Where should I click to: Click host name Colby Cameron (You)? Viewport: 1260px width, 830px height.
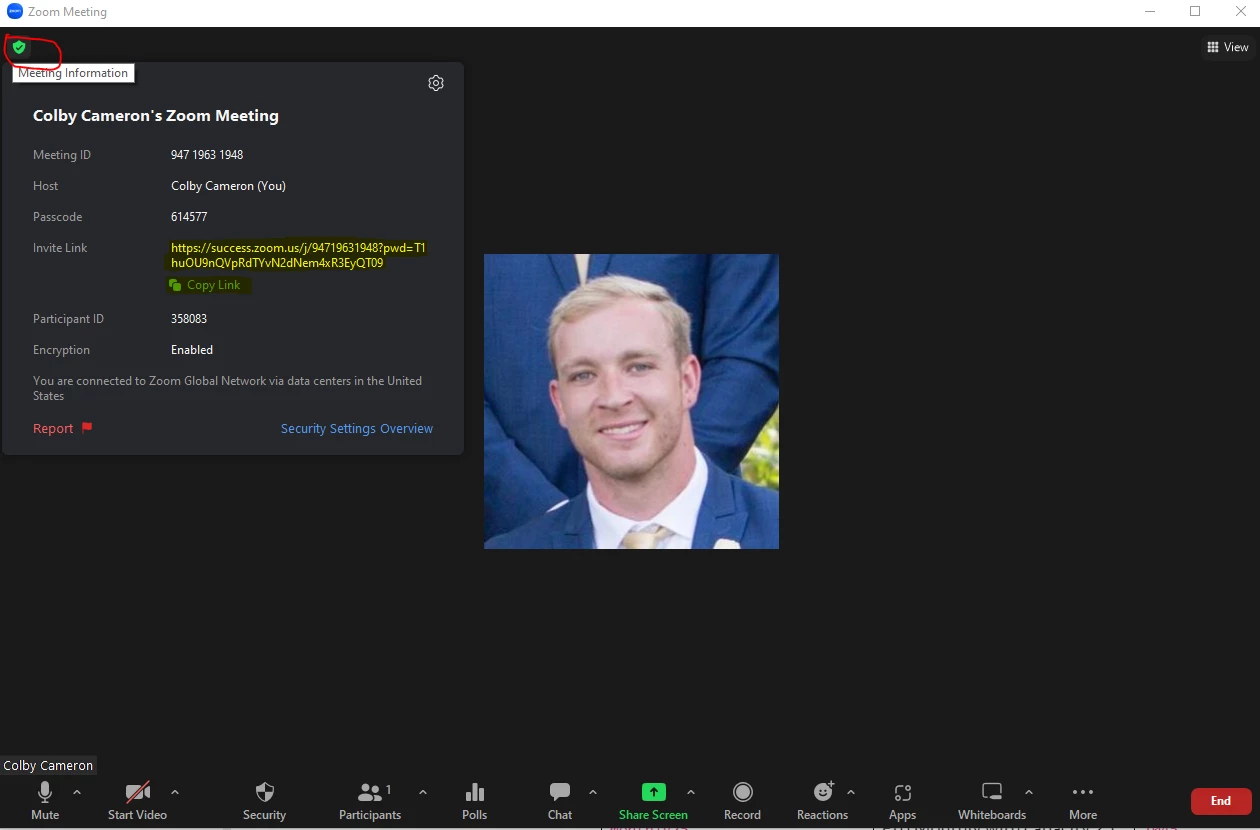tap(228, 186)
